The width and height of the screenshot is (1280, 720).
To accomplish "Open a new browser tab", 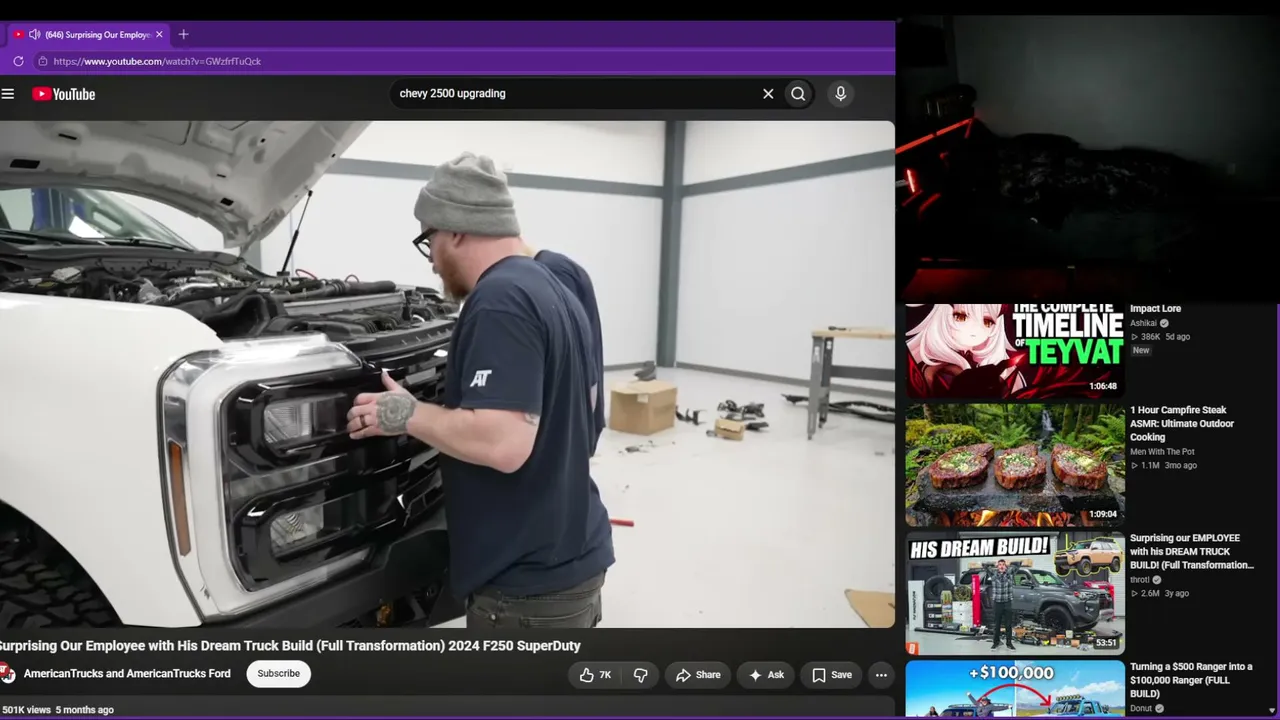I will pos(183,34).
